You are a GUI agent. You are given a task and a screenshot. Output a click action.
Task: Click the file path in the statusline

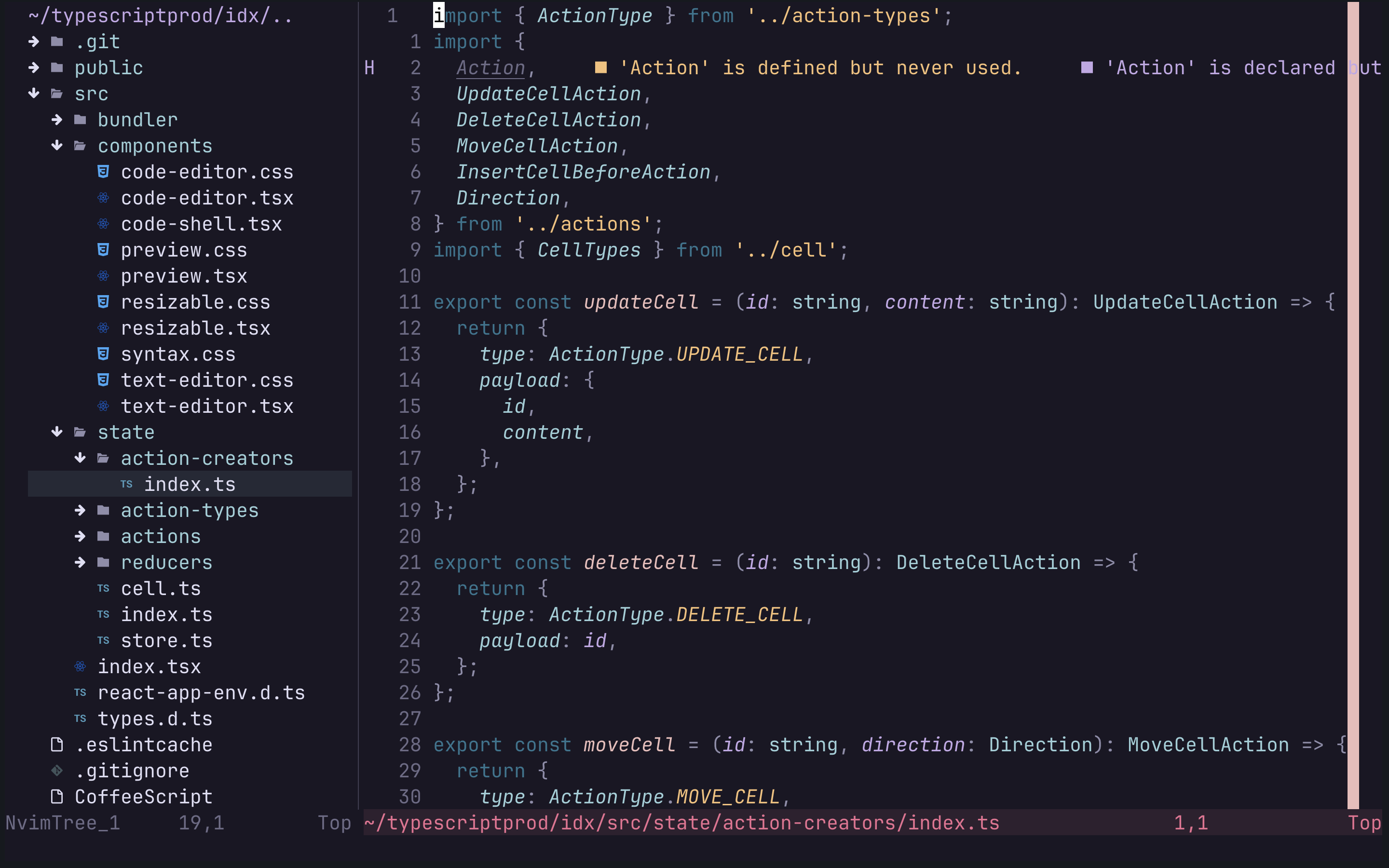tap(681, 823)
